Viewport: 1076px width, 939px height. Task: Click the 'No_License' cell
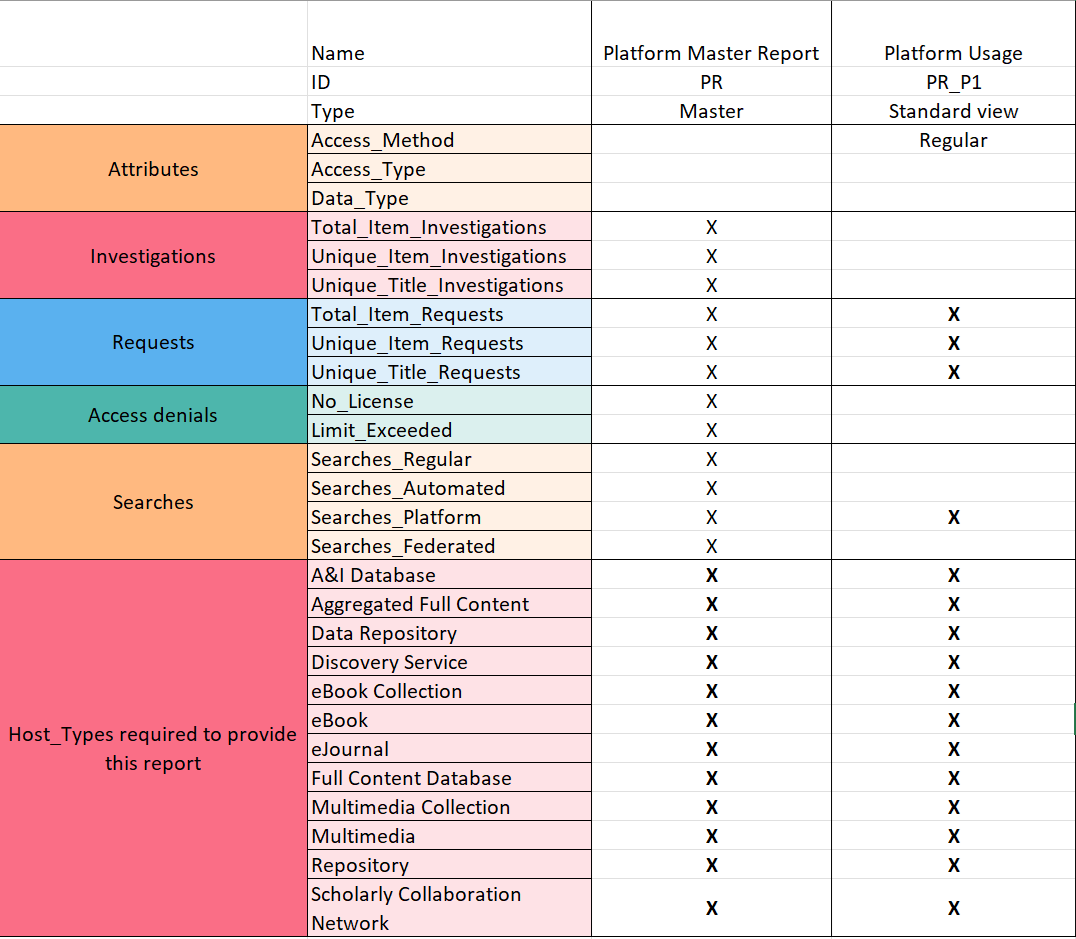click(449, 400)
